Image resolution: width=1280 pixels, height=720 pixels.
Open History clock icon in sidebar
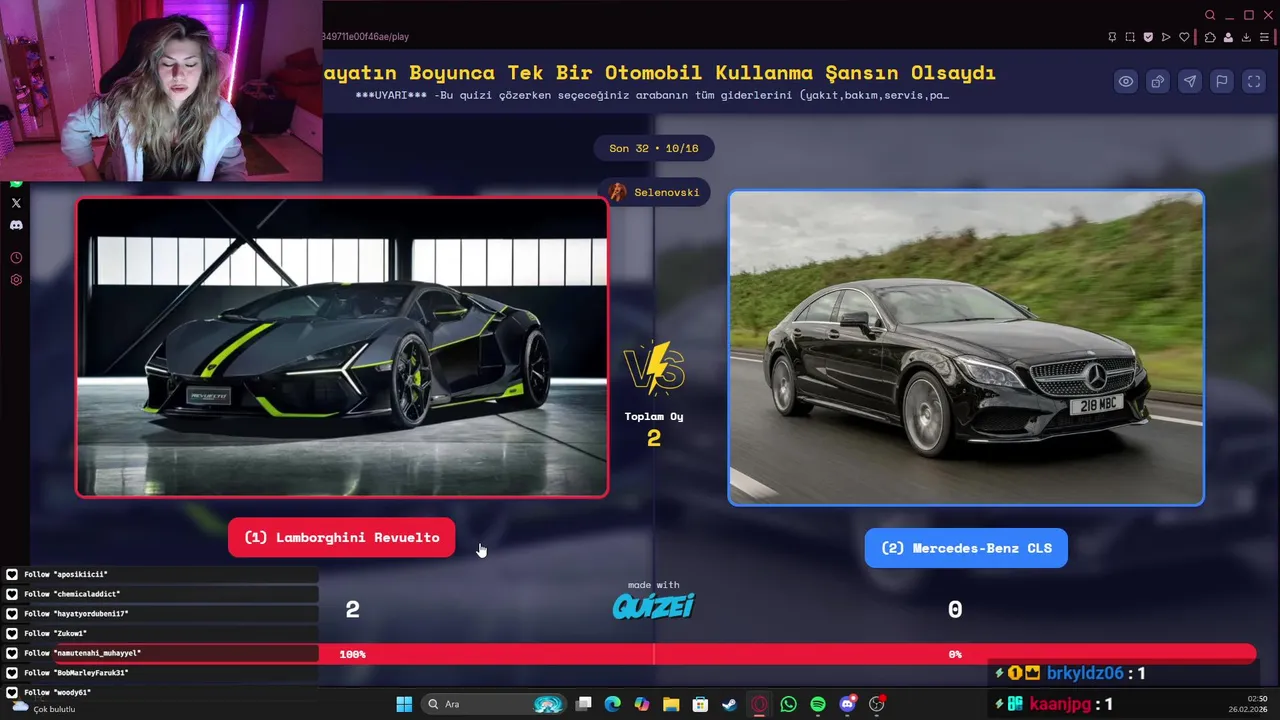coord(16,258)
